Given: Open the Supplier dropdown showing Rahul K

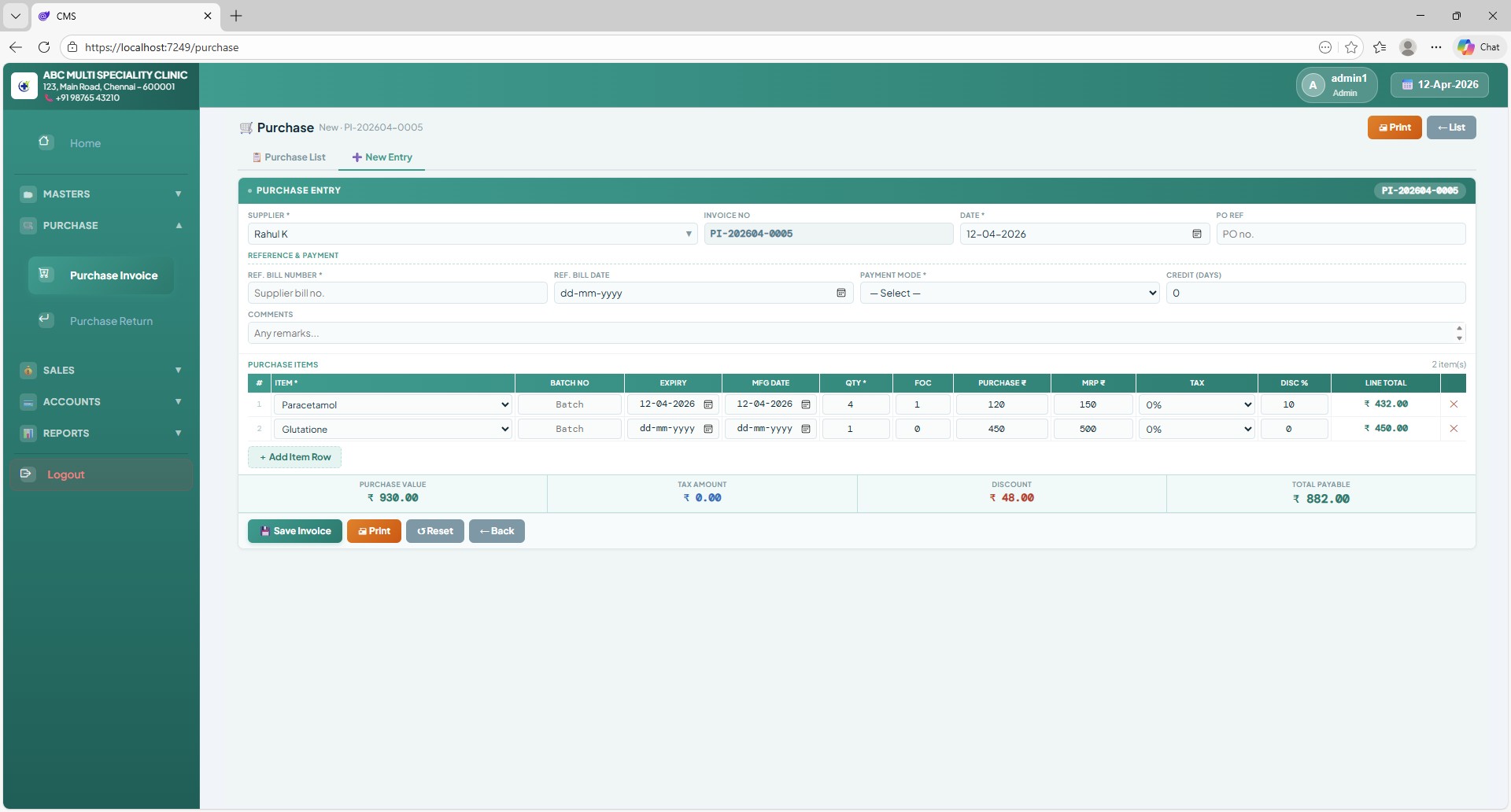Looking at the screenshot, I should click(472, 234).
